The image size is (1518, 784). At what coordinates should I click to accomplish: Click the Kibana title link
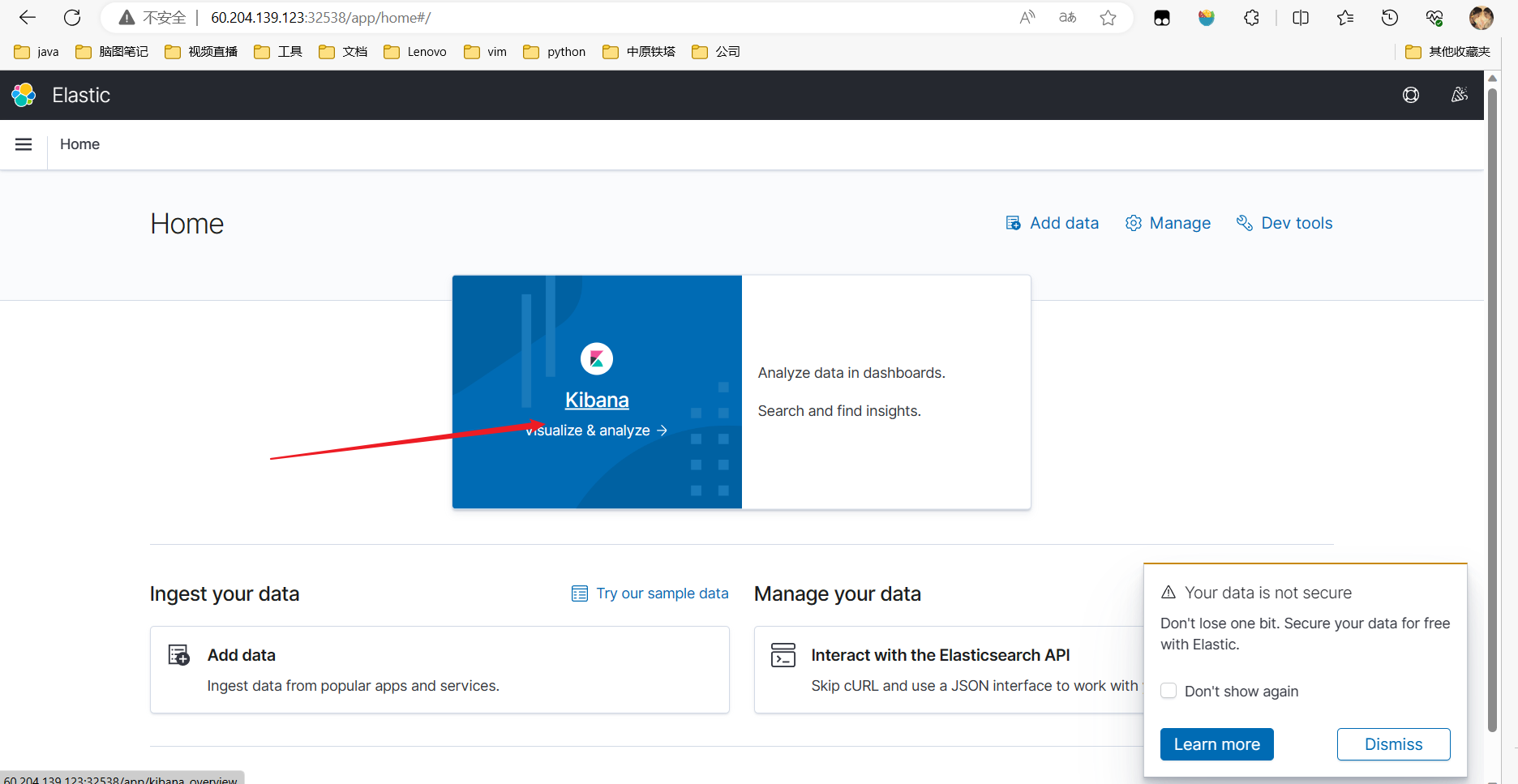coord(597,400)
